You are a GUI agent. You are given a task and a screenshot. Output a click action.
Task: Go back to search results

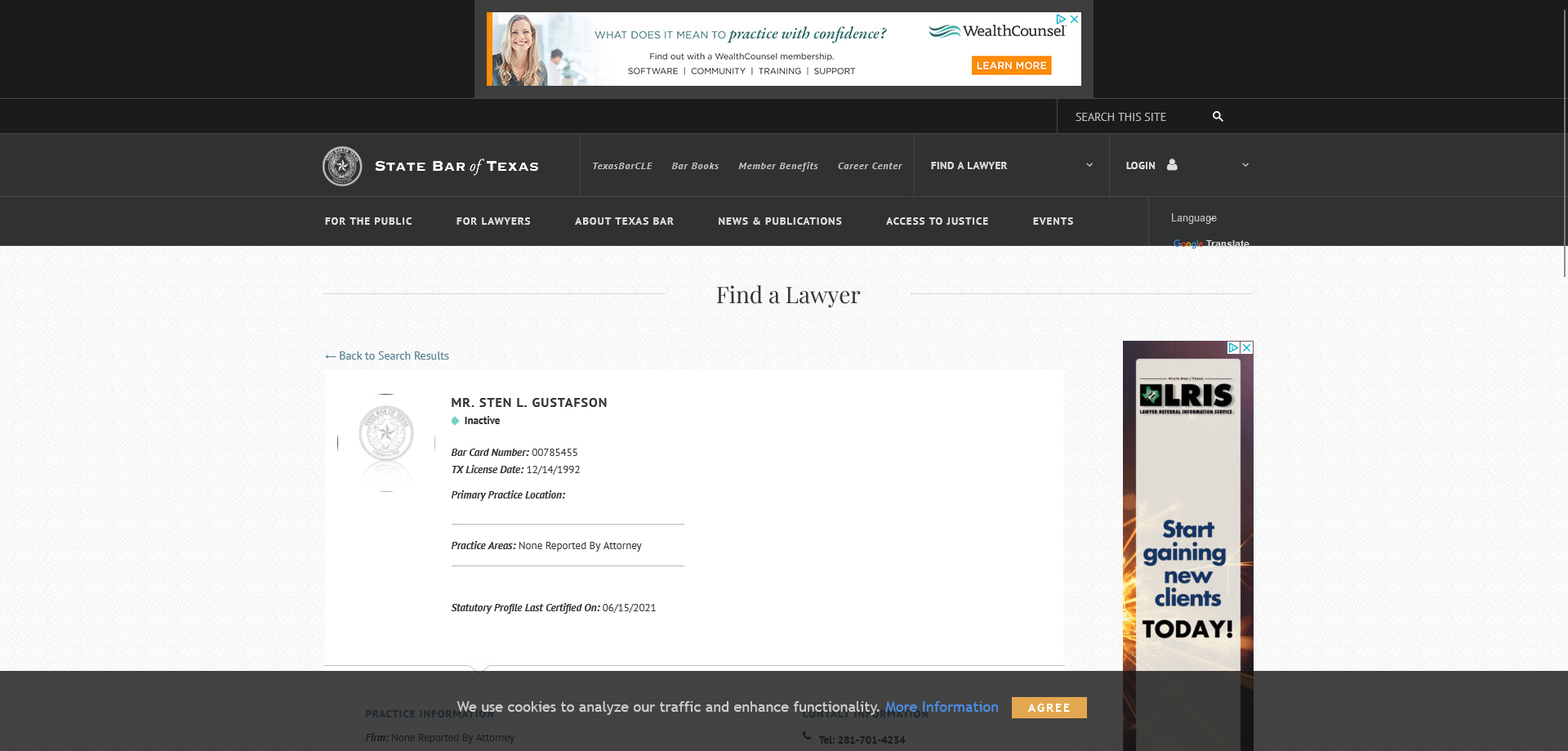387,355
